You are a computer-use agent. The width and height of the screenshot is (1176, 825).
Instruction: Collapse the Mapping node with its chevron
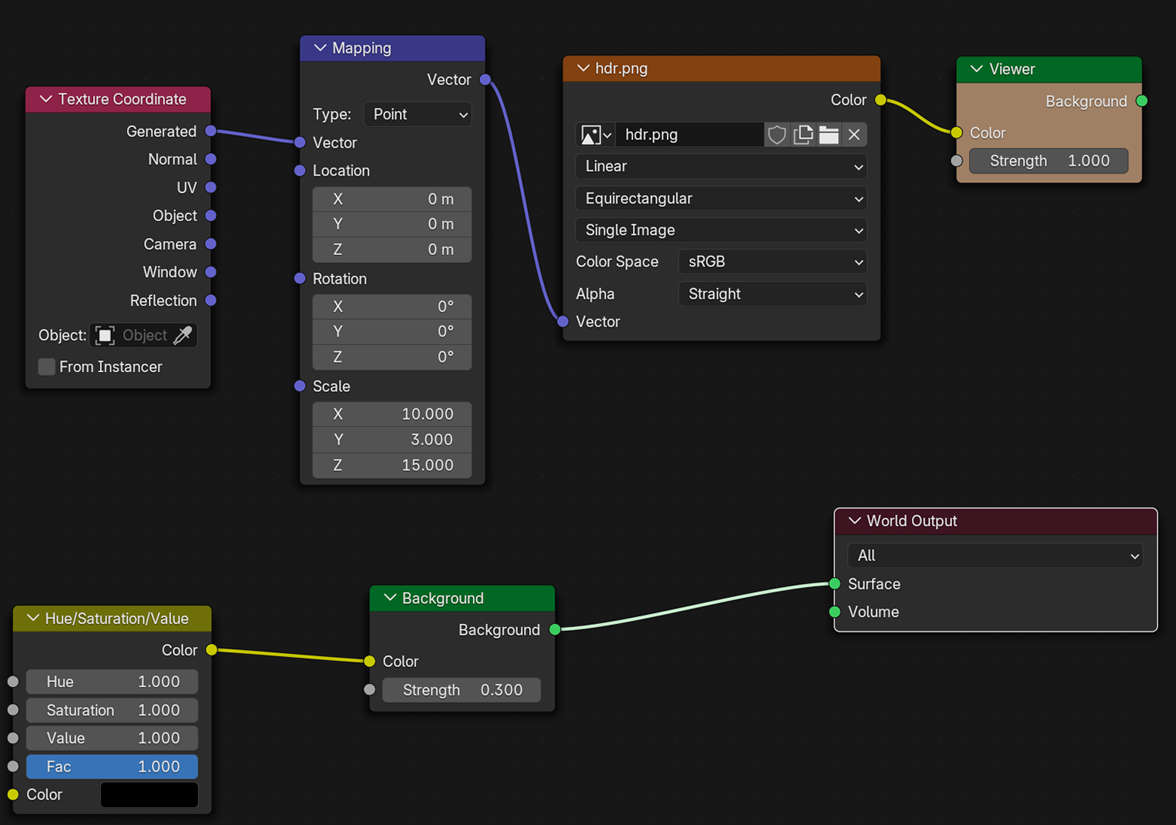click(318, 47)
